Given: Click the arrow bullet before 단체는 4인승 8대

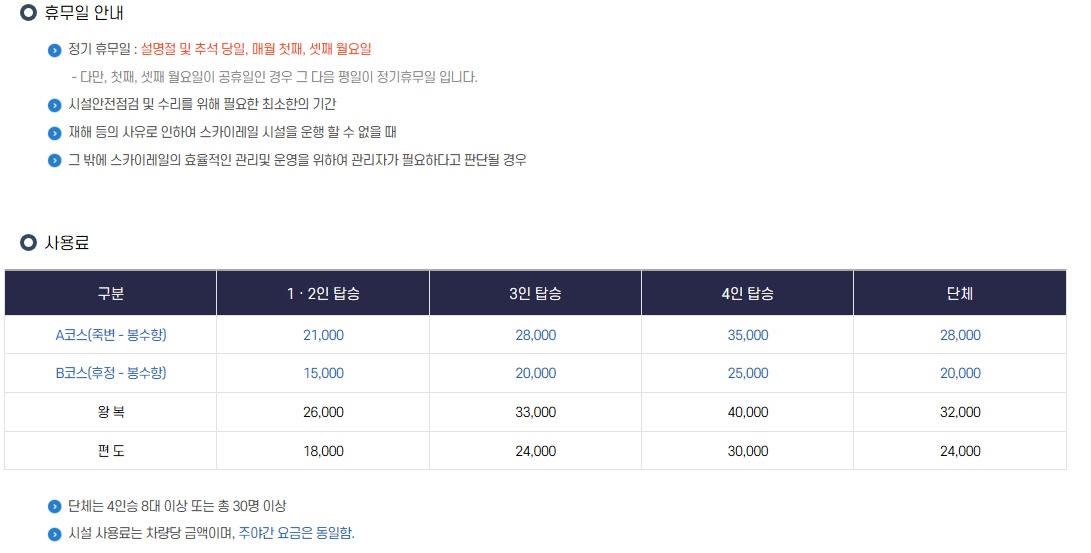Looking at the screenshot, I should [54, 506].
